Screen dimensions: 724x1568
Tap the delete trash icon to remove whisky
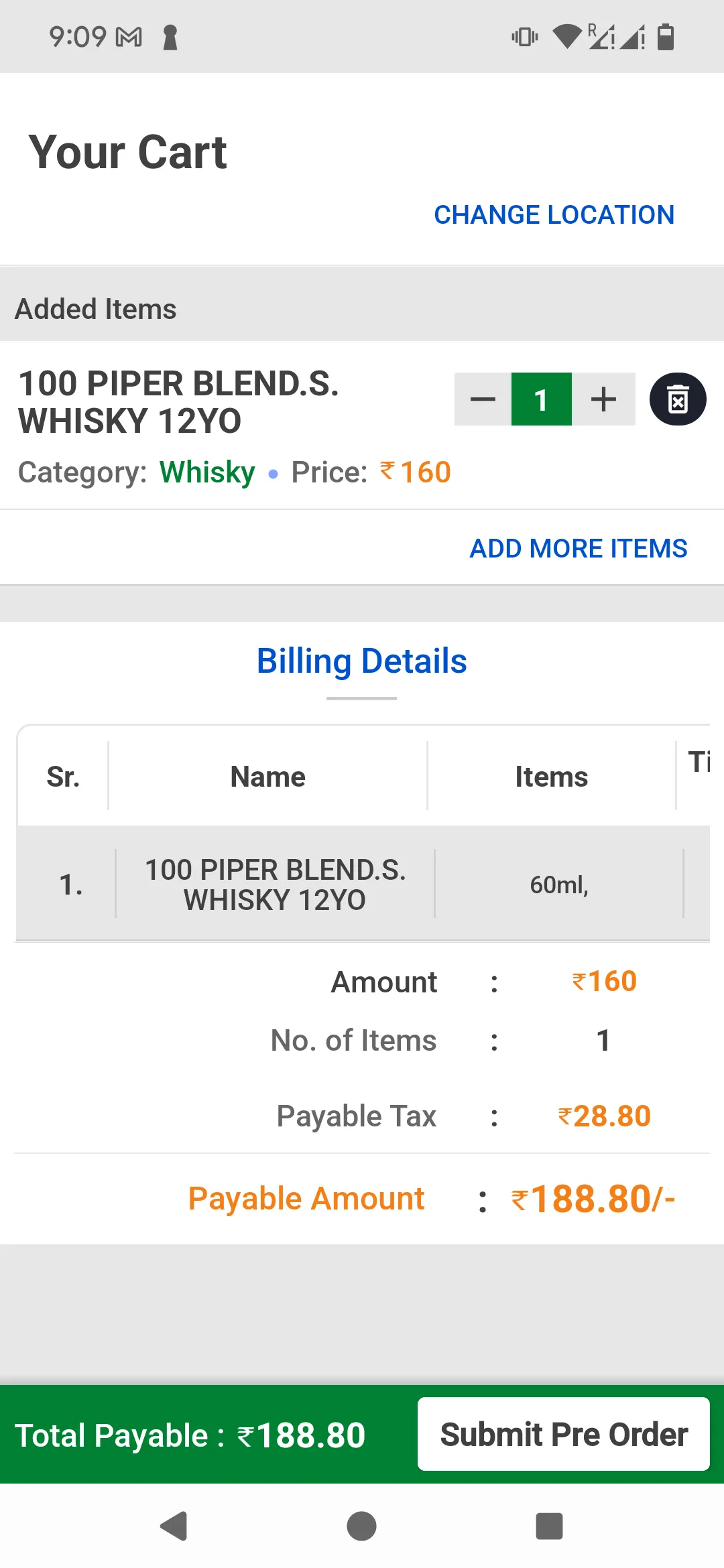click(678, 399)
